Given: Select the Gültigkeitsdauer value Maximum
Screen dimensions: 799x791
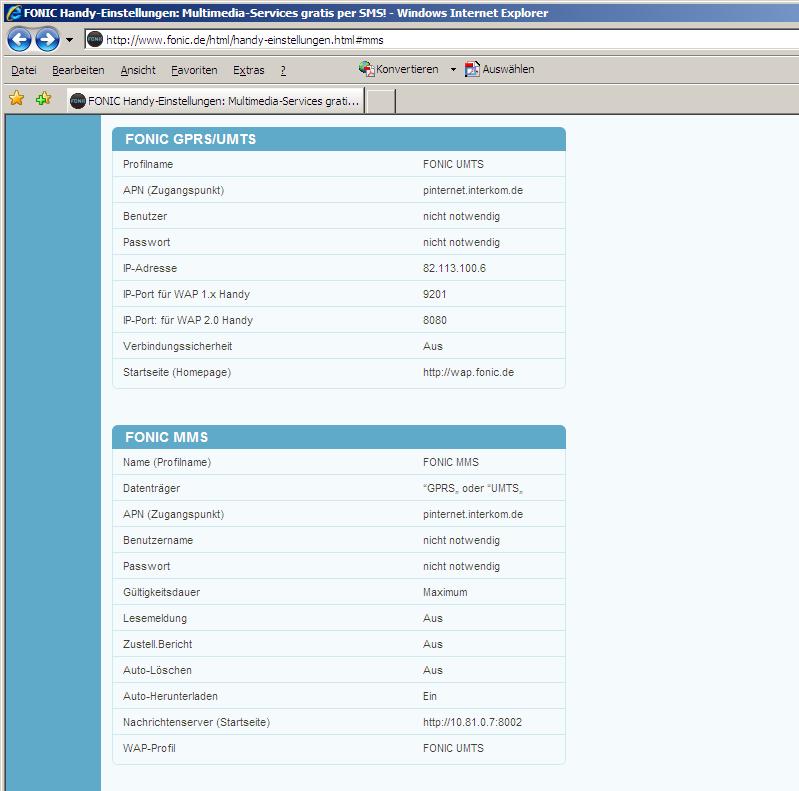Looking at the screenshot, I should click(445, 592).
